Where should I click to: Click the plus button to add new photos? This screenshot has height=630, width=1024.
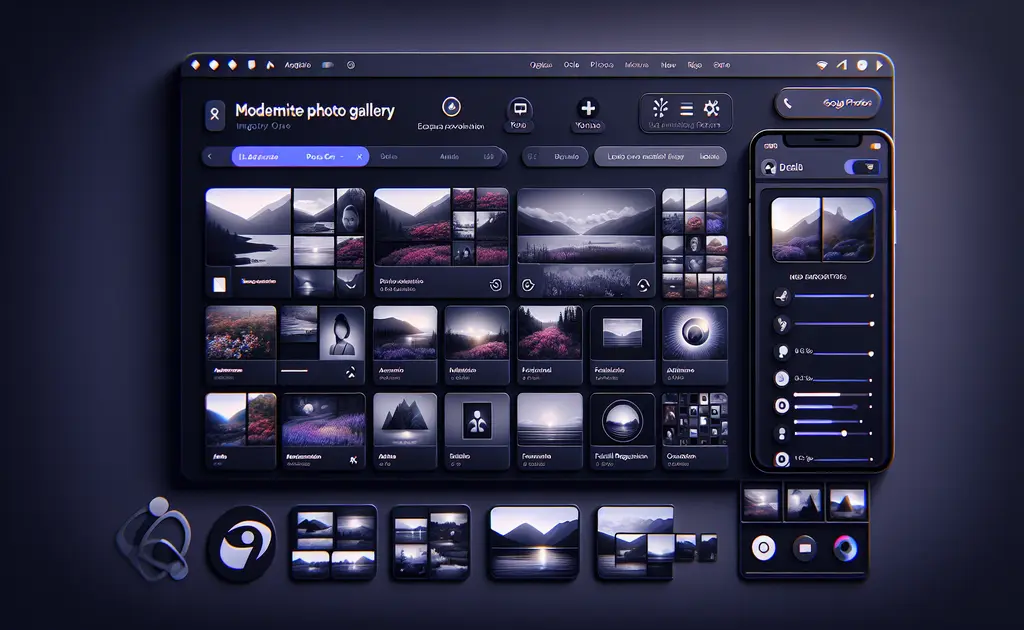(587, 109)
